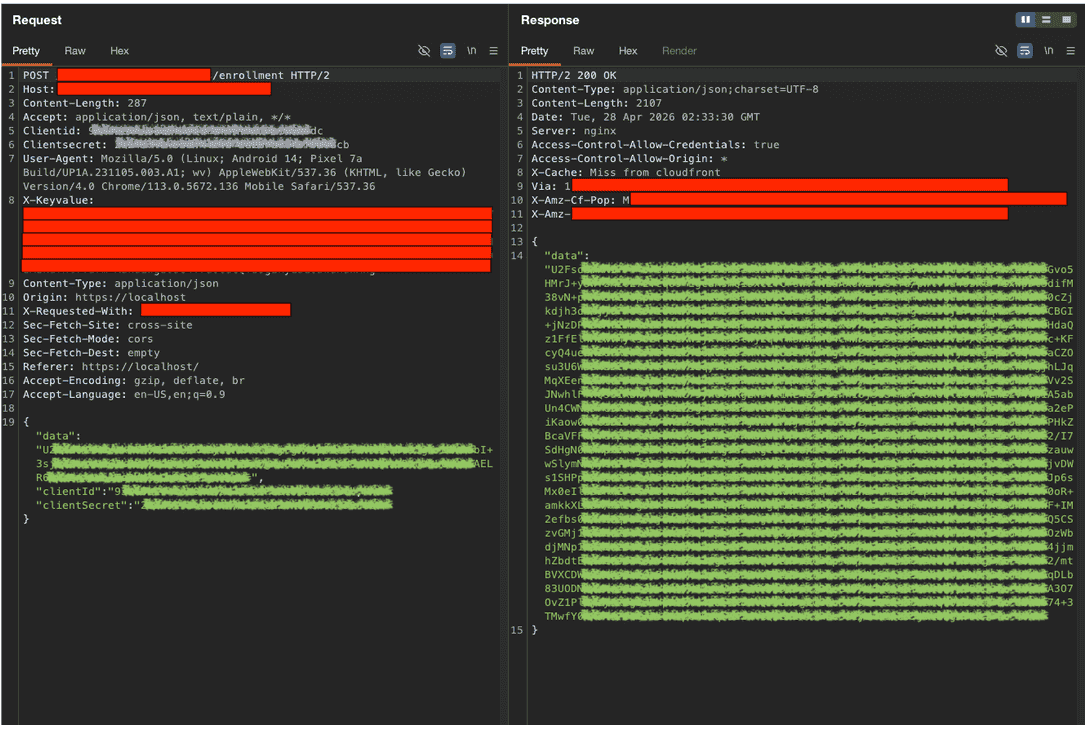Select top-bottom layout icon
The width and height of the screenshot is (1086, 732).
[x=1047, y=19]
